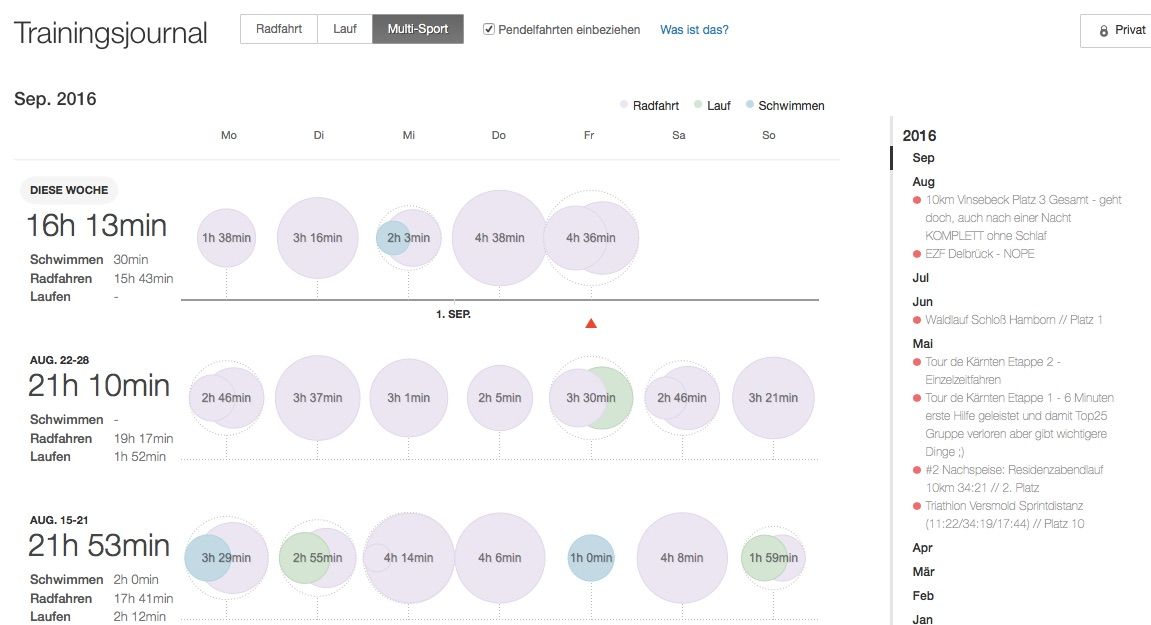
Task: Expand the Jul month in sidebar
Action: (921, 278)
